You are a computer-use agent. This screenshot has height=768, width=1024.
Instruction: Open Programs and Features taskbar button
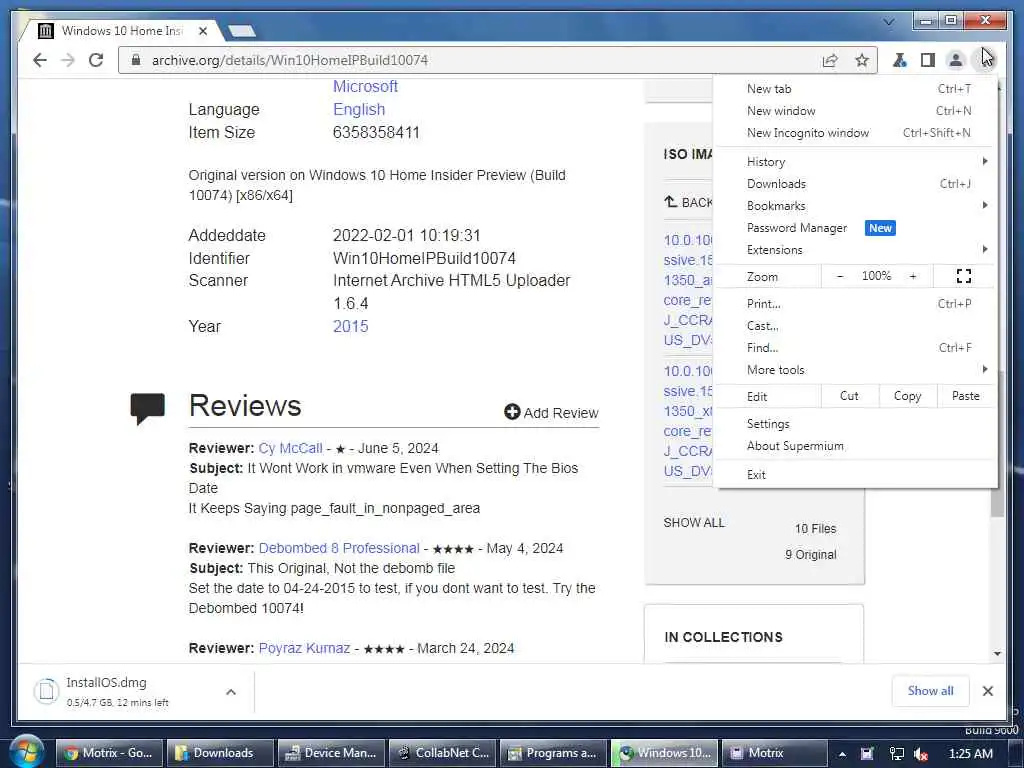pyautogui.click(x=553, y=753)
